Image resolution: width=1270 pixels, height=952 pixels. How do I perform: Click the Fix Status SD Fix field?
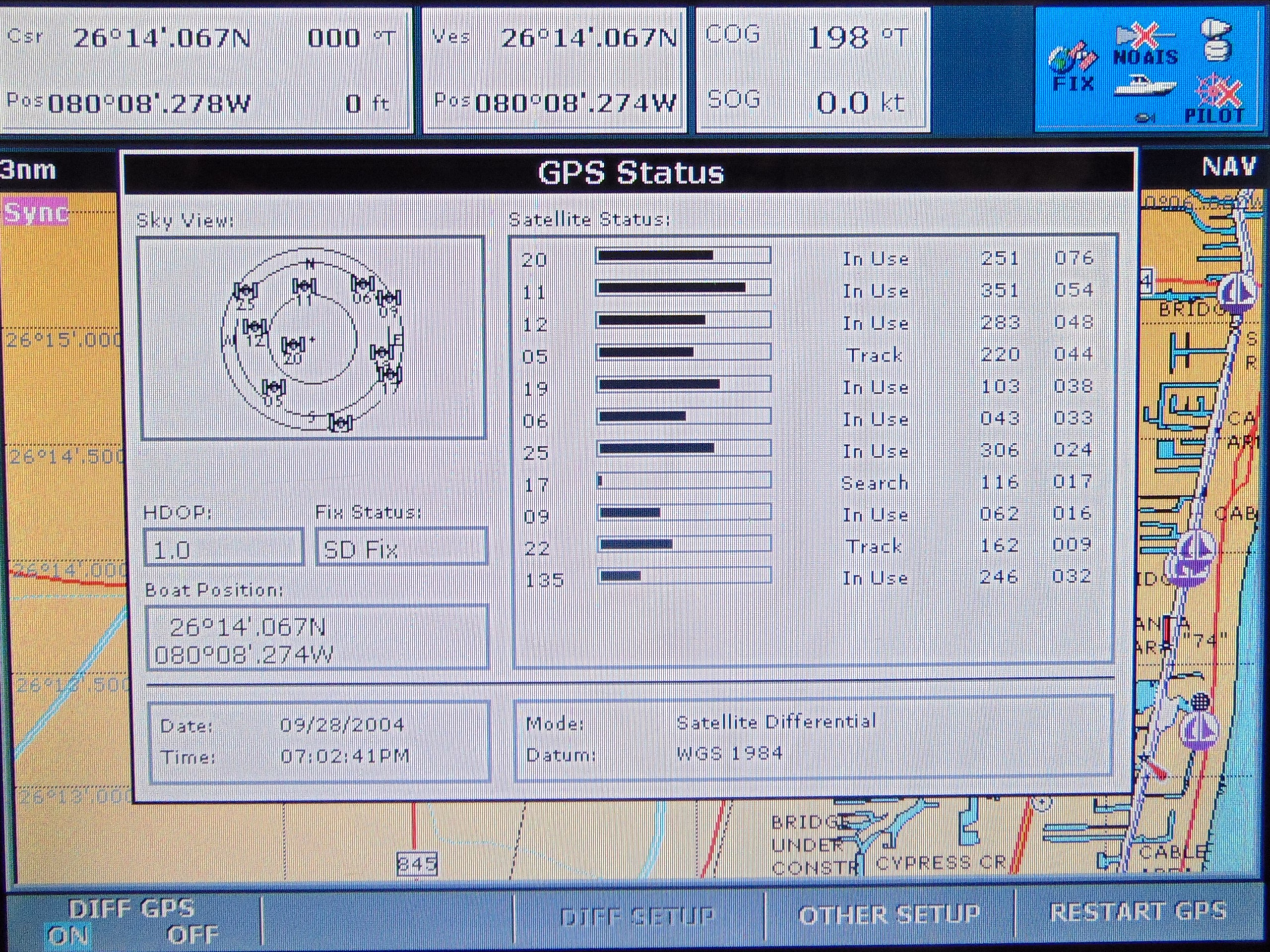point(401,547)
